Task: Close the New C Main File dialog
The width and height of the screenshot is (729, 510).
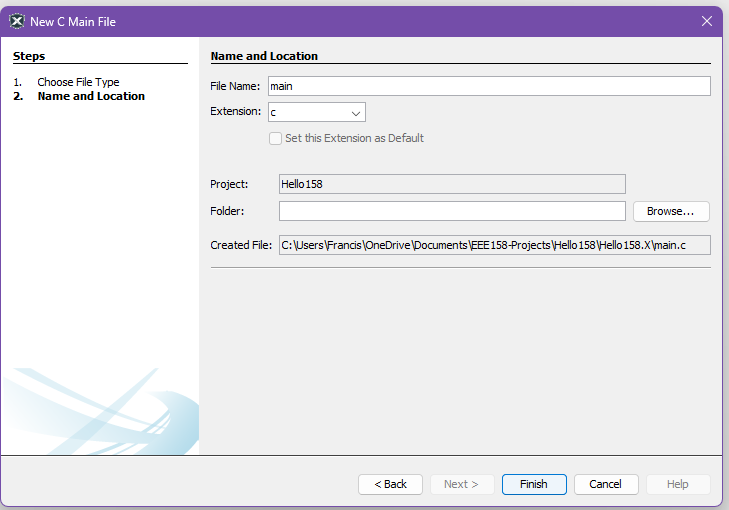Action: (707, 21)
